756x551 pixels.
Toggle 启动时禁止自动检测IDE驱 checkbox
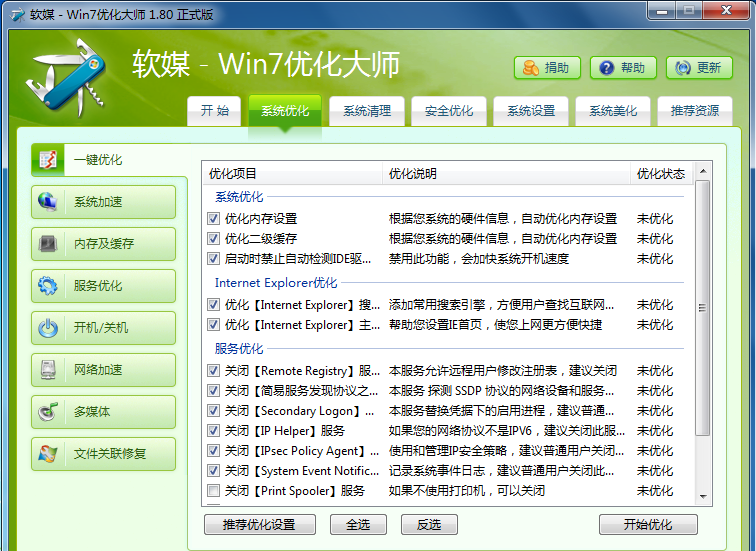tap(213, 259)
